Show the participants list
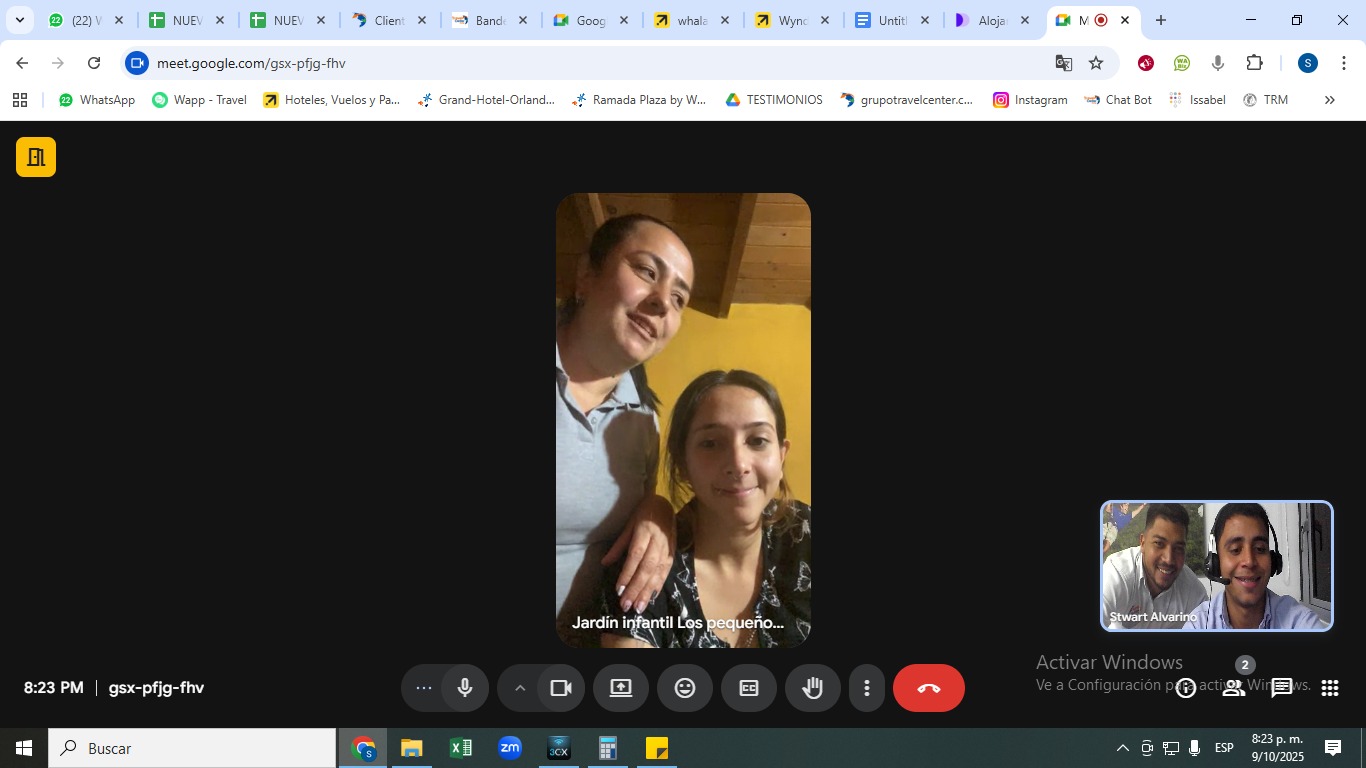This screenshot has height=768, width=1366. point(1234,688)
